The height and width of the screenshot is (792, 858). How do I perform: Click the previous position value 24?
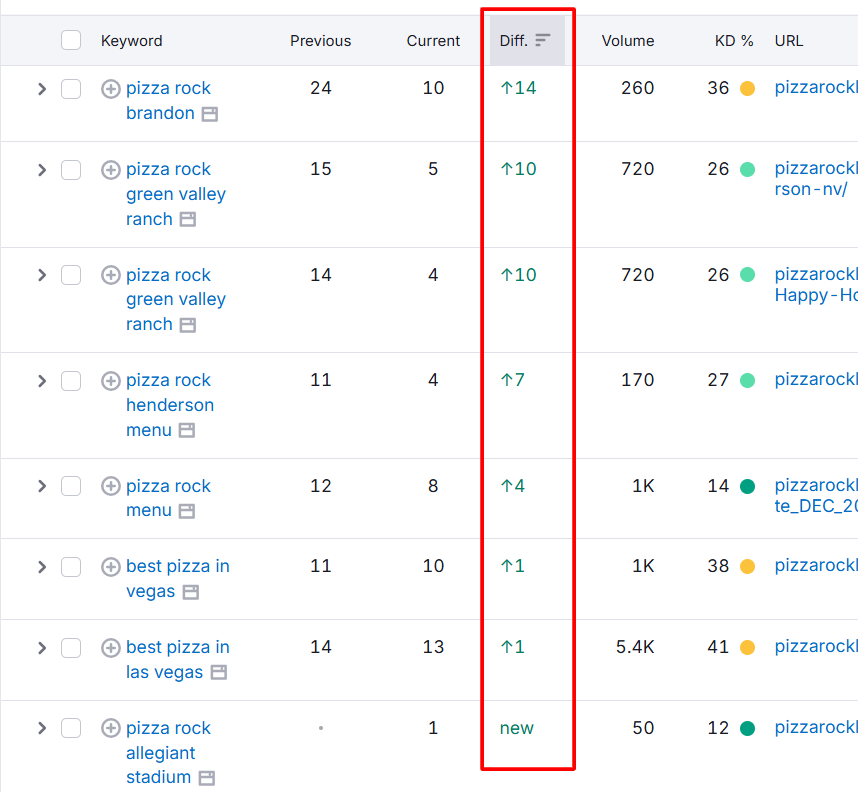click(321, 88)
